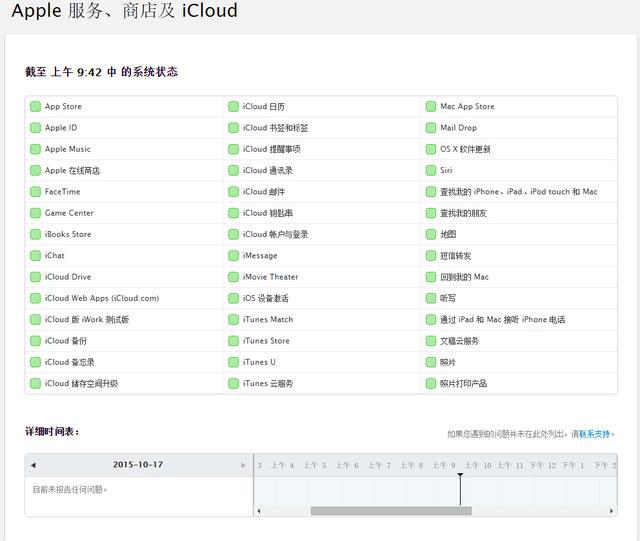Select 查找我的 iPhone、iPad entry

519,192
